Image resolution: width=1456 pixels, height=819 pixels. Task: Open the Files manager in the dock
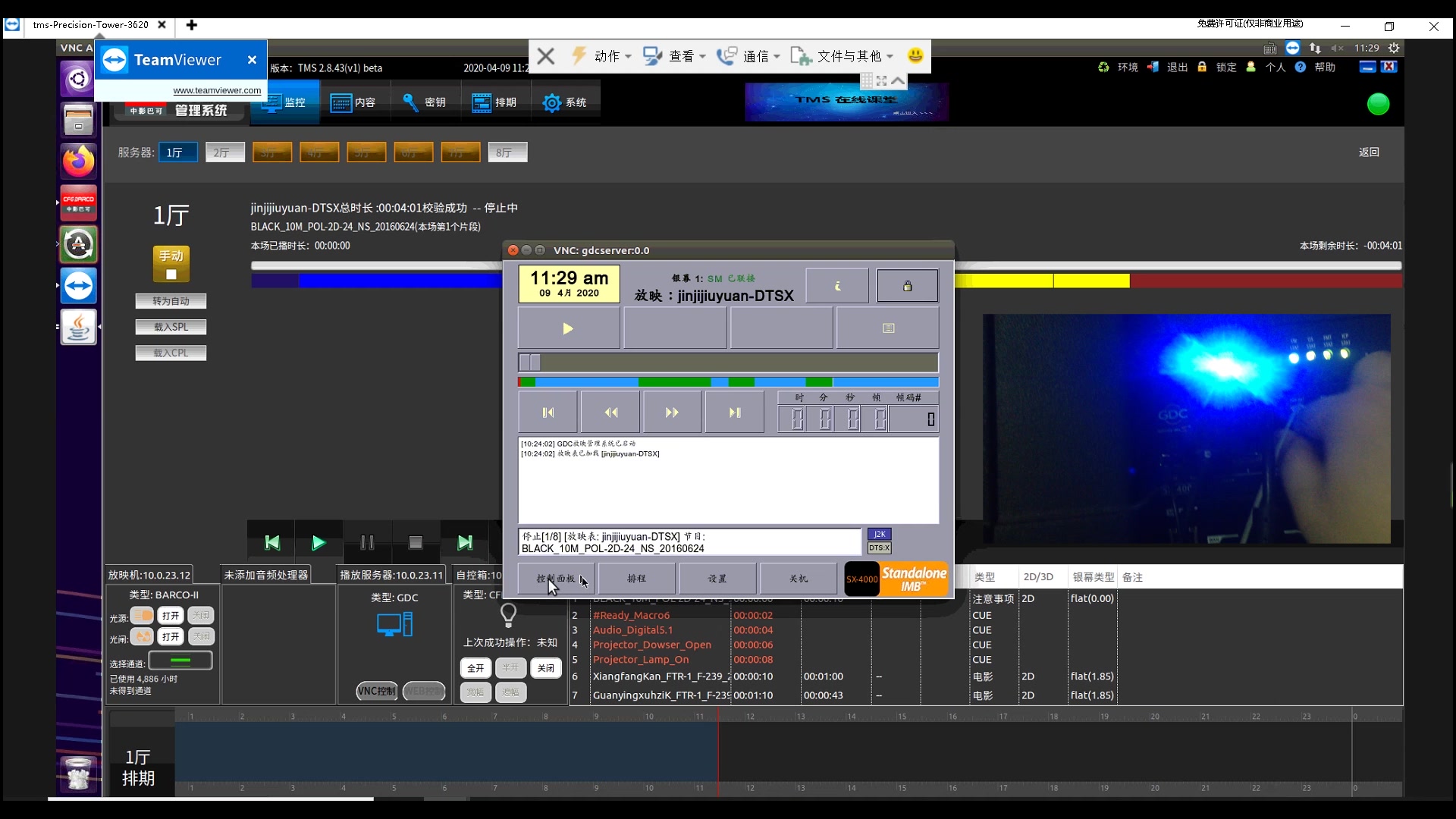coord(78,120)
